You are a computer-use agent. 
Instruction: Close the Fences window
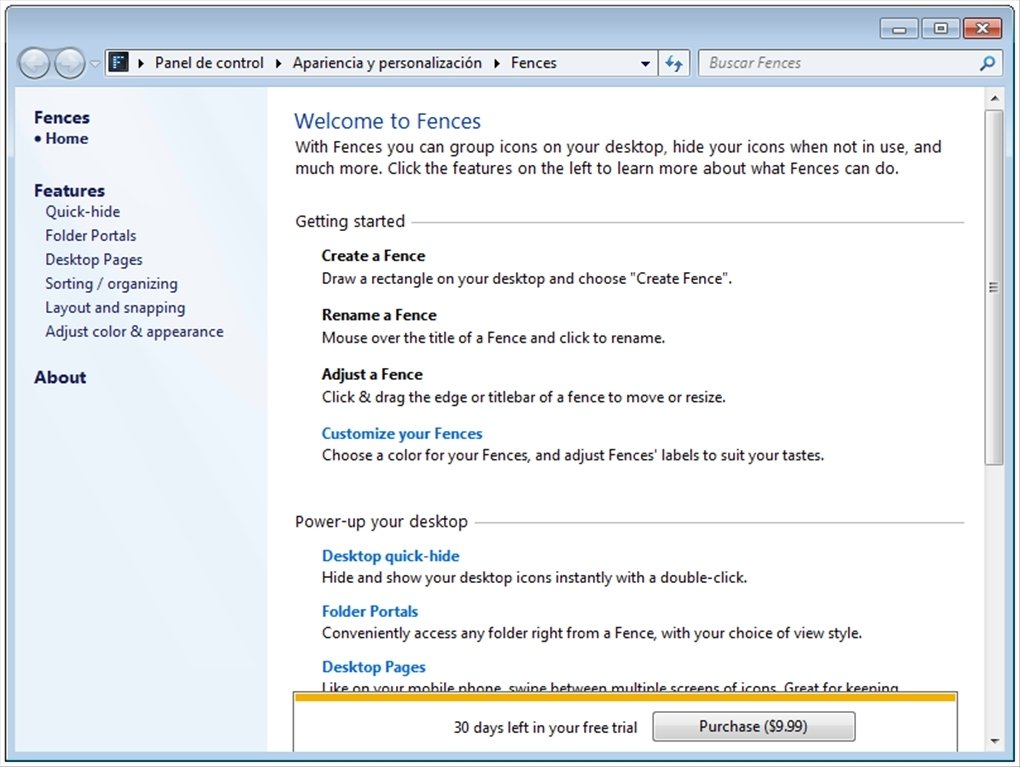click(x=982, y=28)
